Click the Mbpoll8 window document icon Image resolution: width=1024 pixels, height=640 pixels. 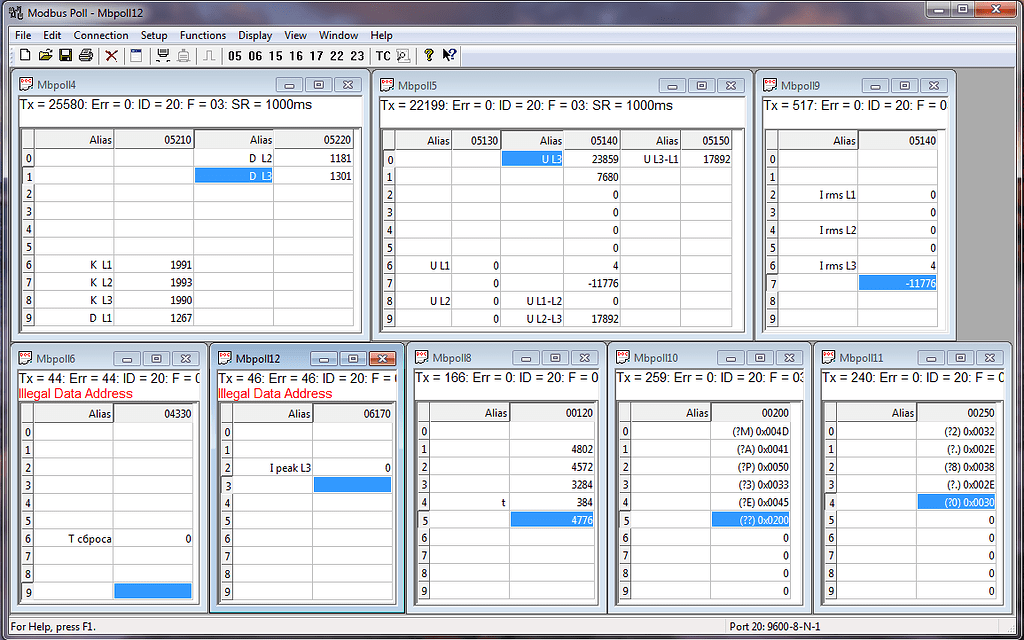point(421,357)
